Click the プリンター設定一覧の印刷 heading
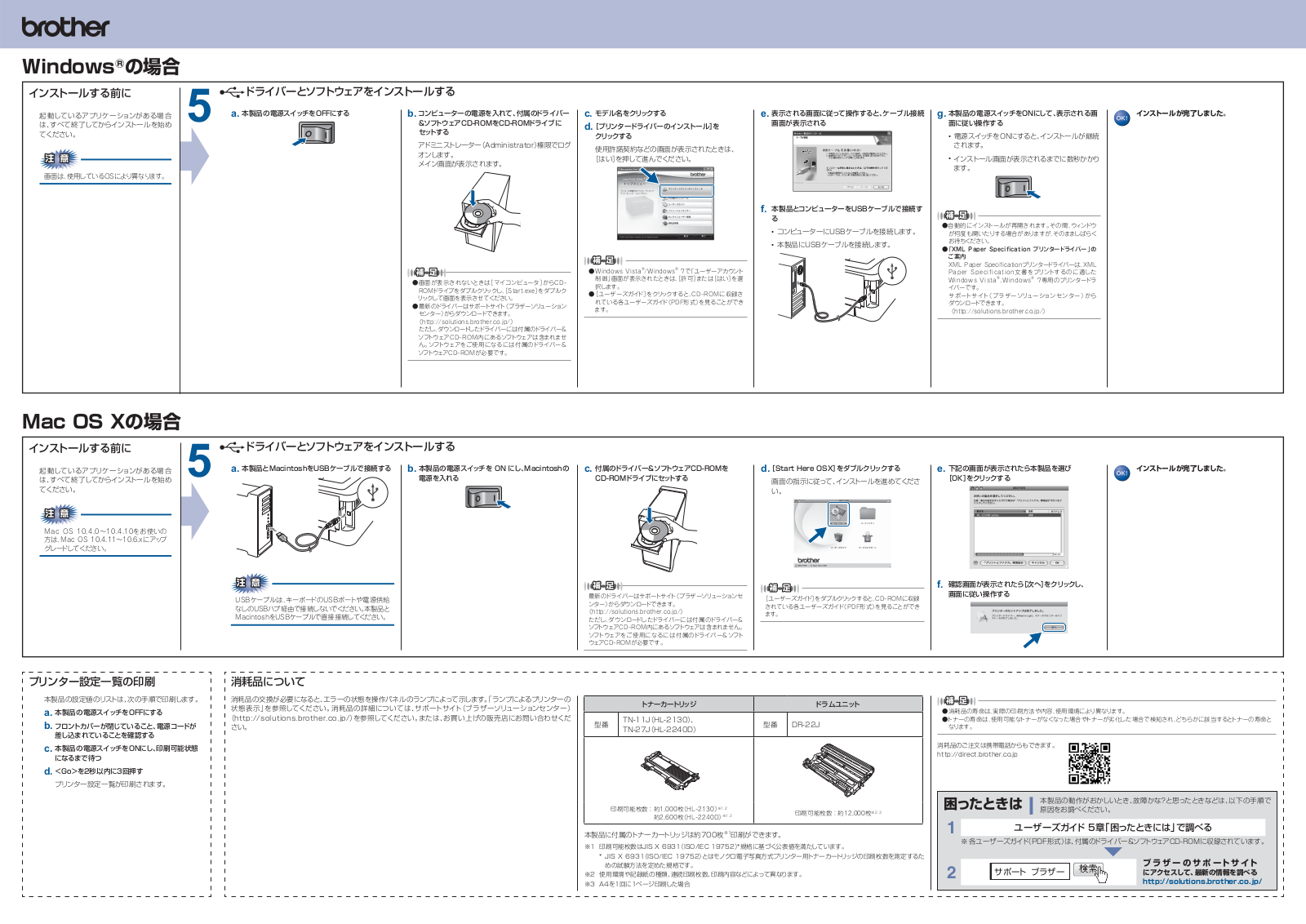 point(91,682)
